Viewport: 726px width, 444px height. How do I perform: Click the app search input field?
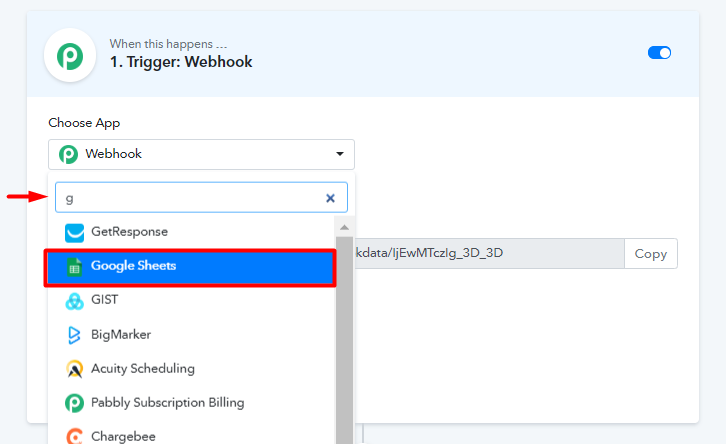(x=201, y=198)
